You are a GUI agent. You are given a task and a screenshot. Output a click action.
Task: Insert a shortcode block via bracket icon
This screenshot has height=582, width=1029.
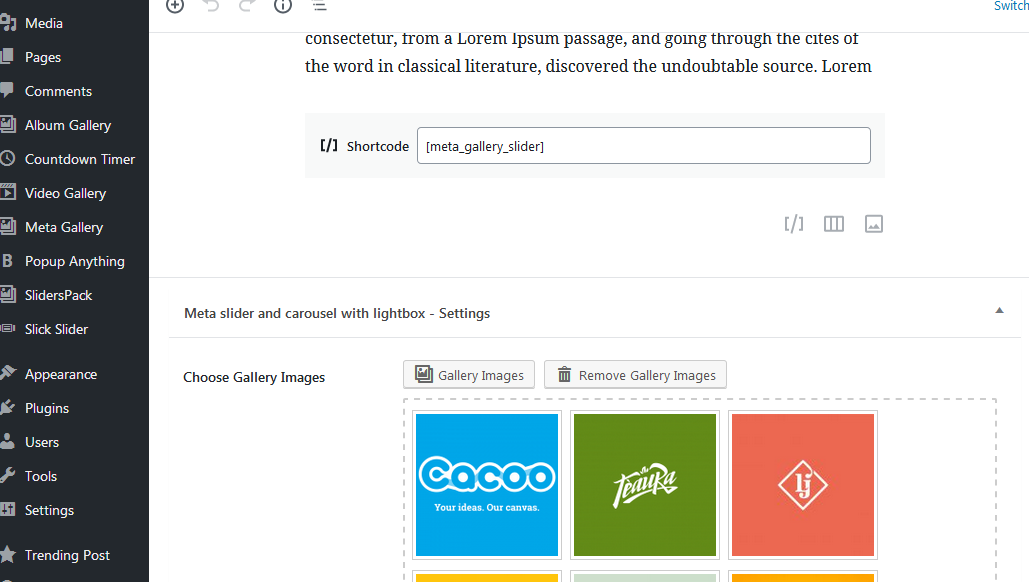coord(793,224)
